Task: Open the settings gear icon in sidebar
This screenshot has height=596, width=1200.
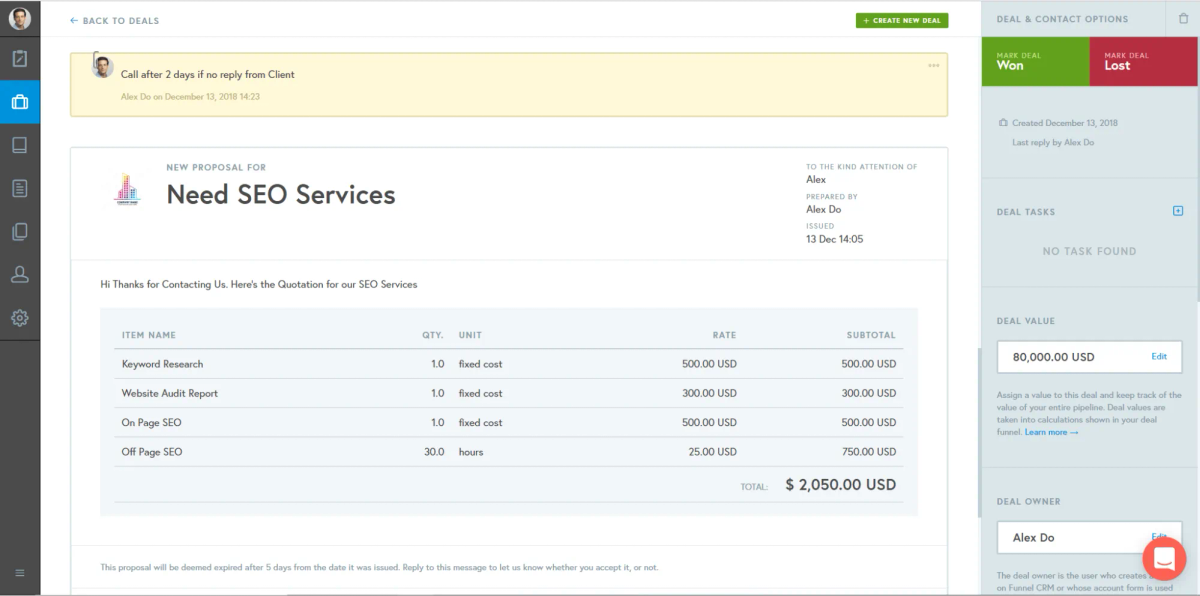Action: (x=20, y=318)
